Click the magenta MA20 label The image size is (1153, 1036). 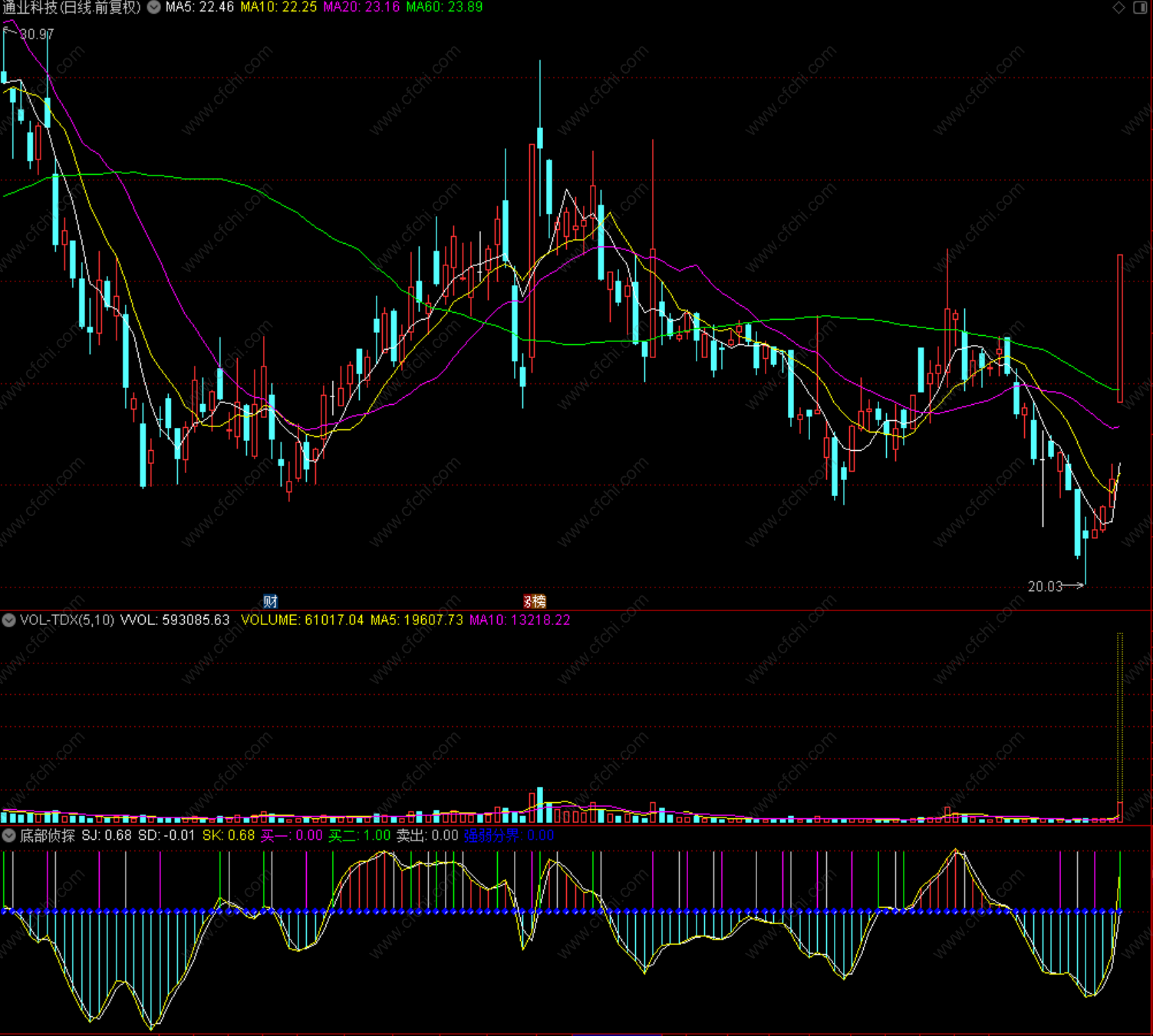pyautogui.click(x=361, y=8)
